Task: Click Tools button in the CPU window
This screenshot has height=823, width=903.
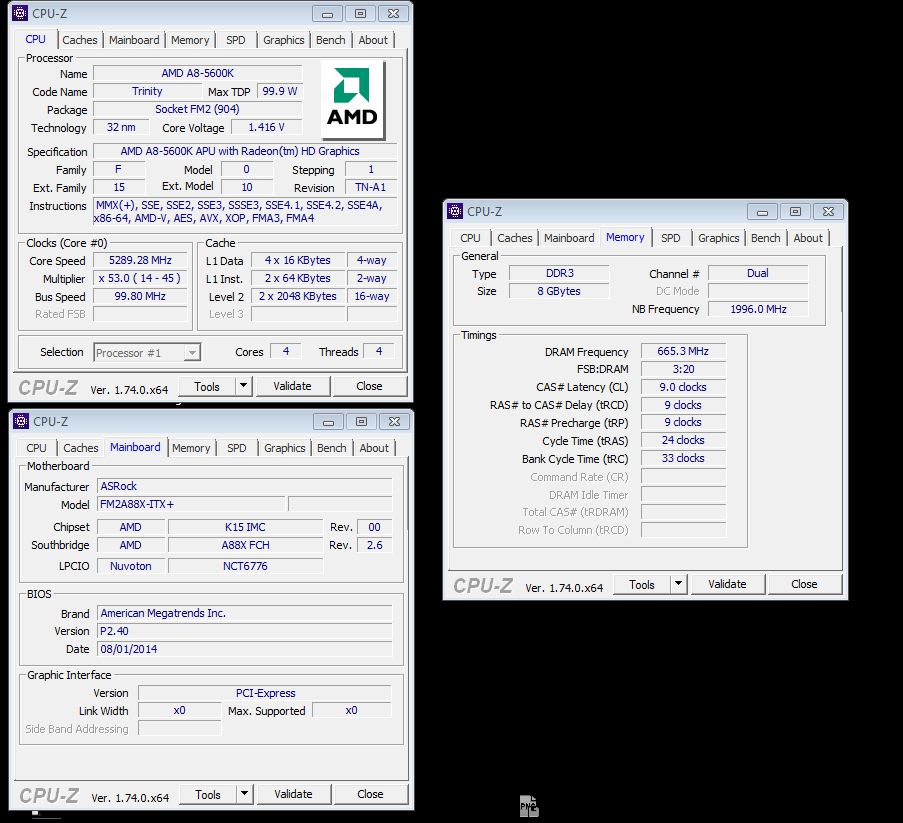Action: pyautogui.click(x=207, y=386)
